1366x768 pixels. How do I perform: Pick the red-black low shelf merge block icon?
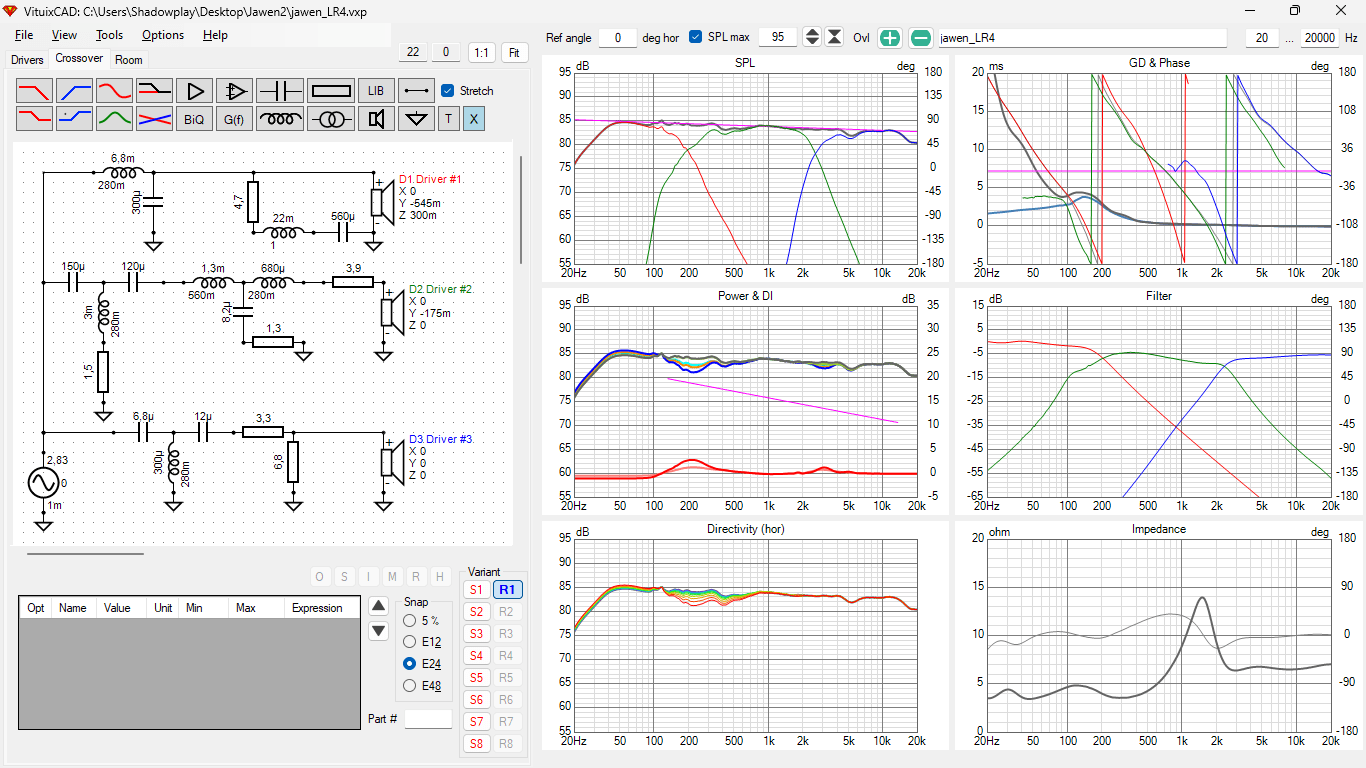[x=154, y=91]
